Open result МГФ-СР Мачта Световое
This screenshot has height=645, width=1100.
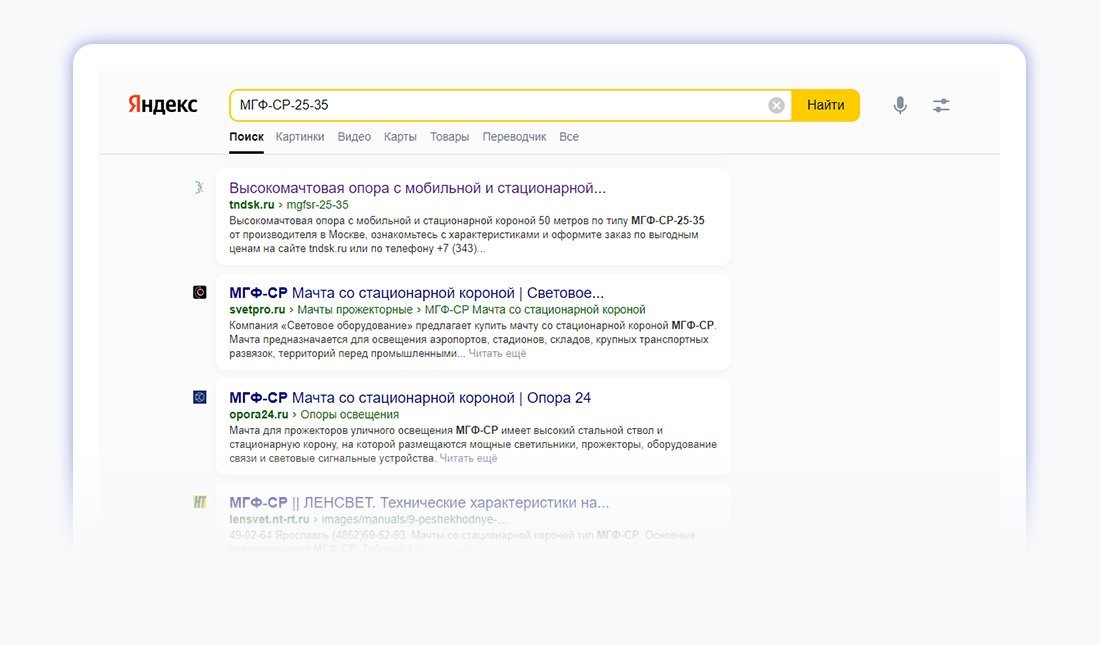coord(417,293)
